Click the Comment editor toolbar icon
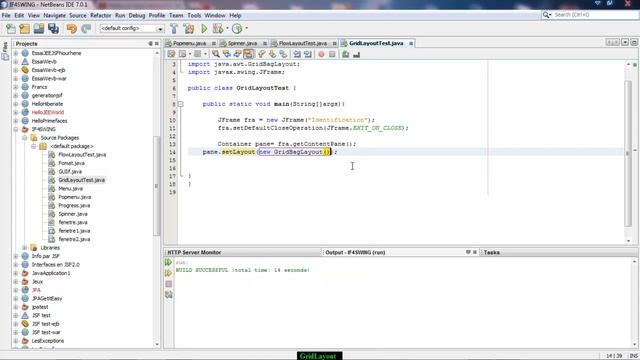Screen dimensions: 640x360 point(345,54)
